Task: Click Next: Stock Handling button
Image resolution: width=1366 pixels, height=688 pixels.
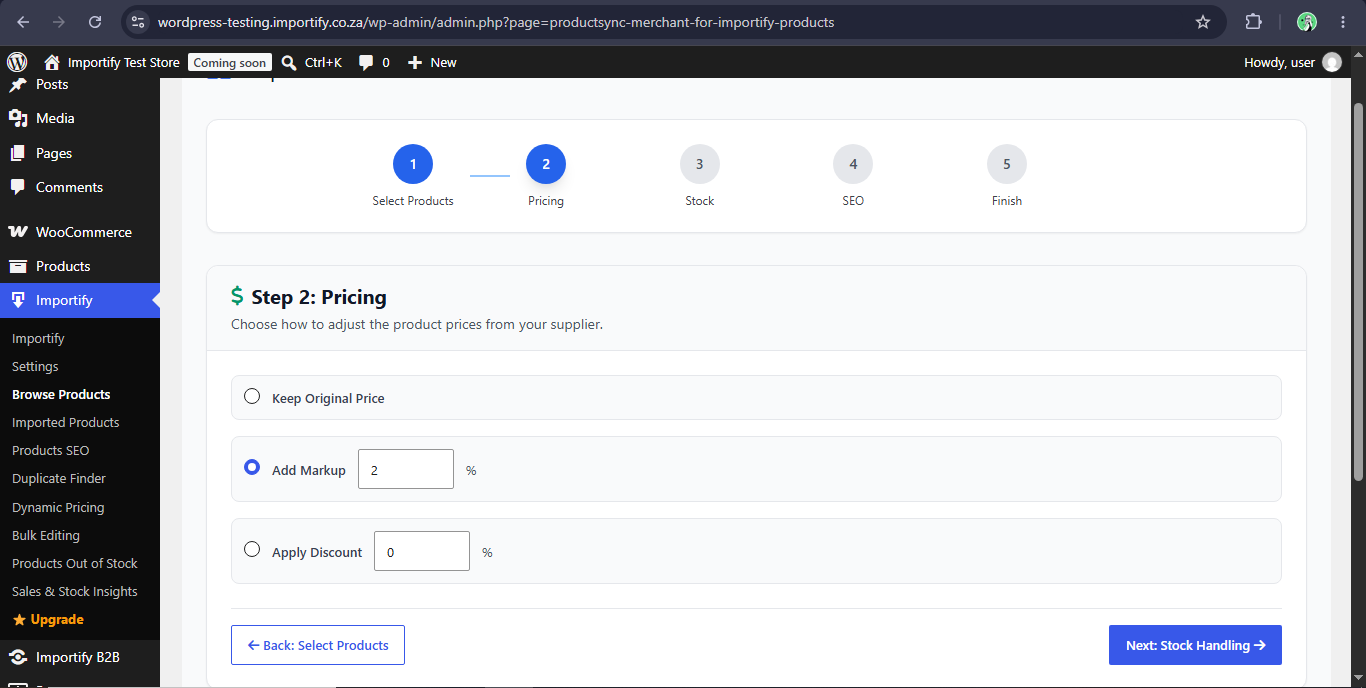Action: [1195, 645]
